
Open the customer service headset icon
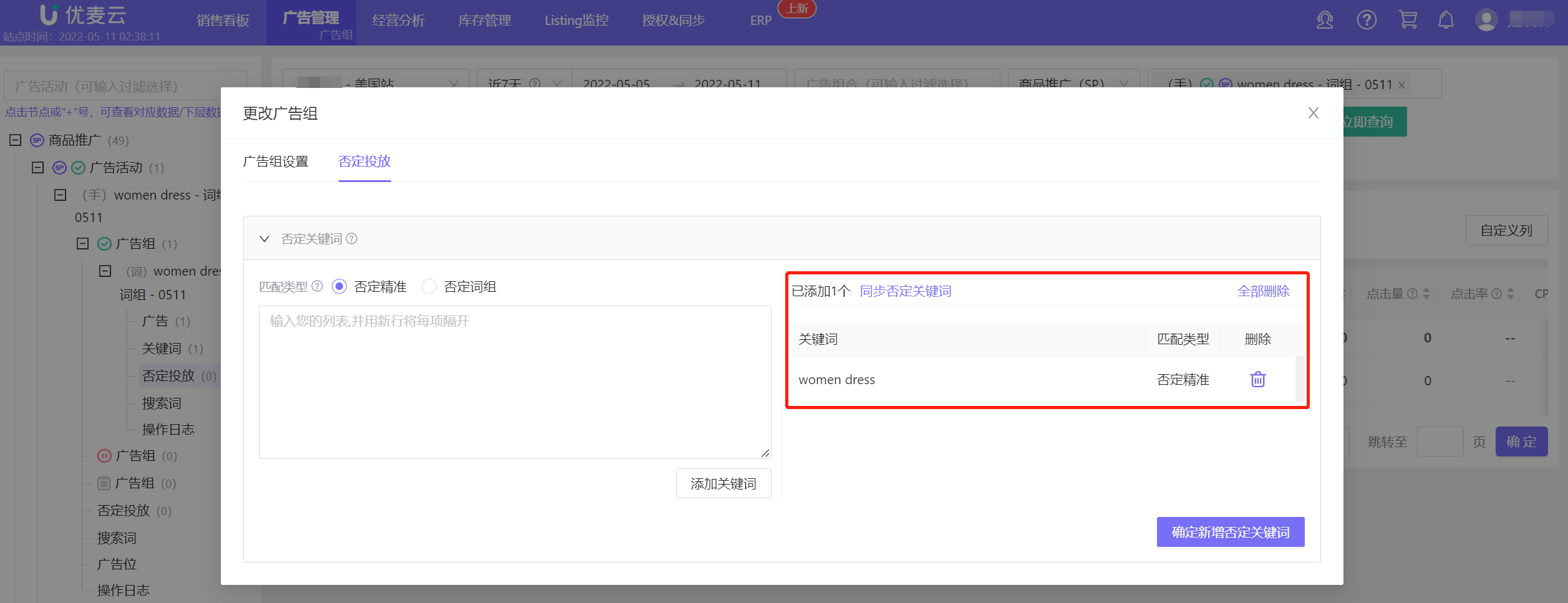1325,20
